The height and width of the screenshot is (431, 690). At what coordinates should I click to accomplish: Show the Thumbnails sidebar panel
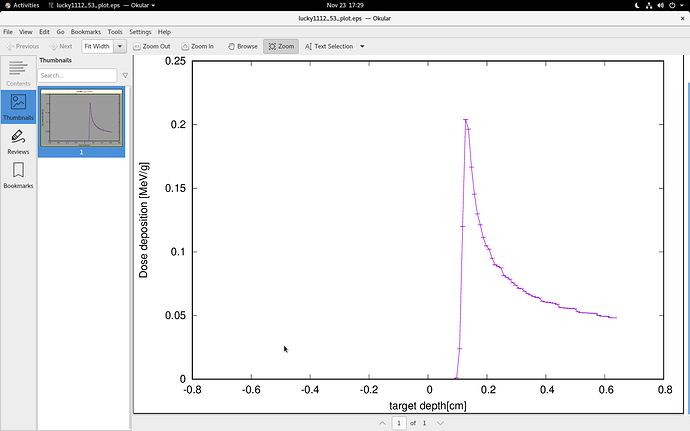tap(18, 107)
